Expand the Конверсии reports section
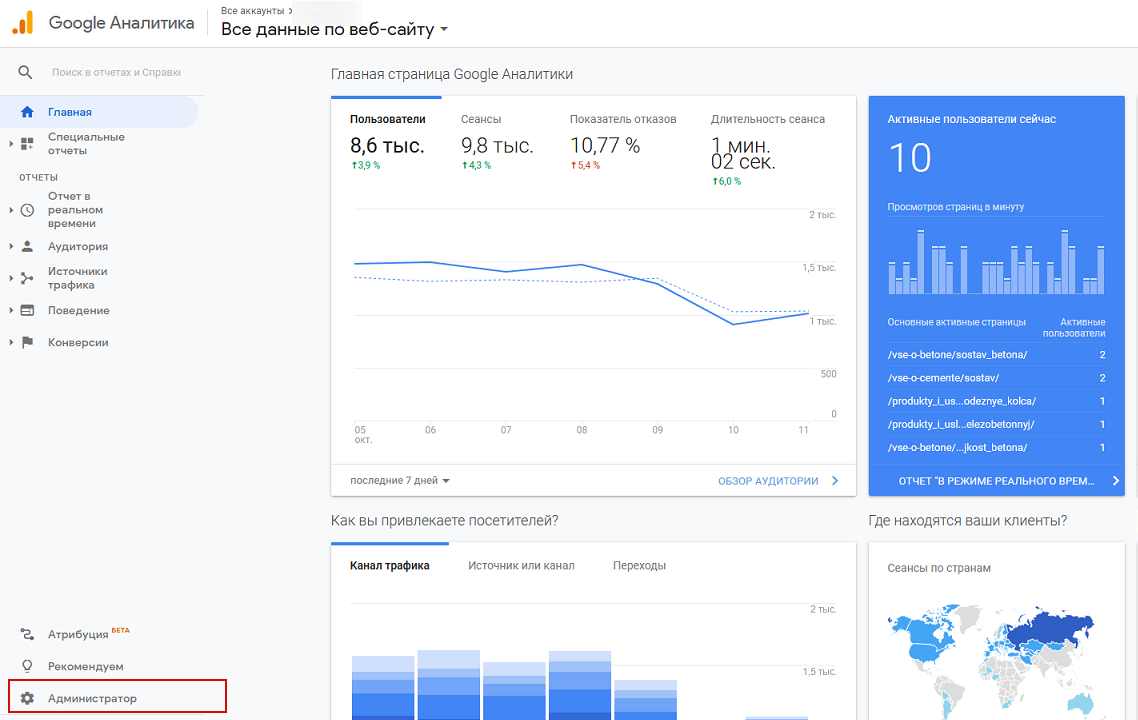 pyautogui.click(x=11, y=342)
